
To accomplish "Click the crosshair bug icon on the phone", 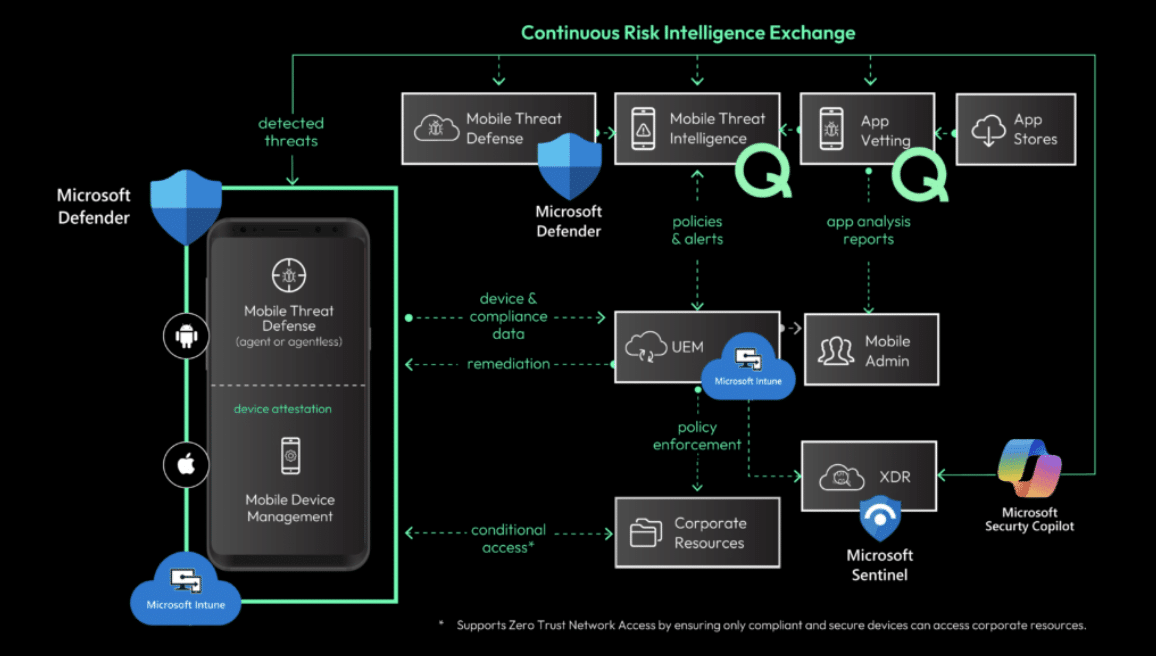I will [x=289, y=276].
